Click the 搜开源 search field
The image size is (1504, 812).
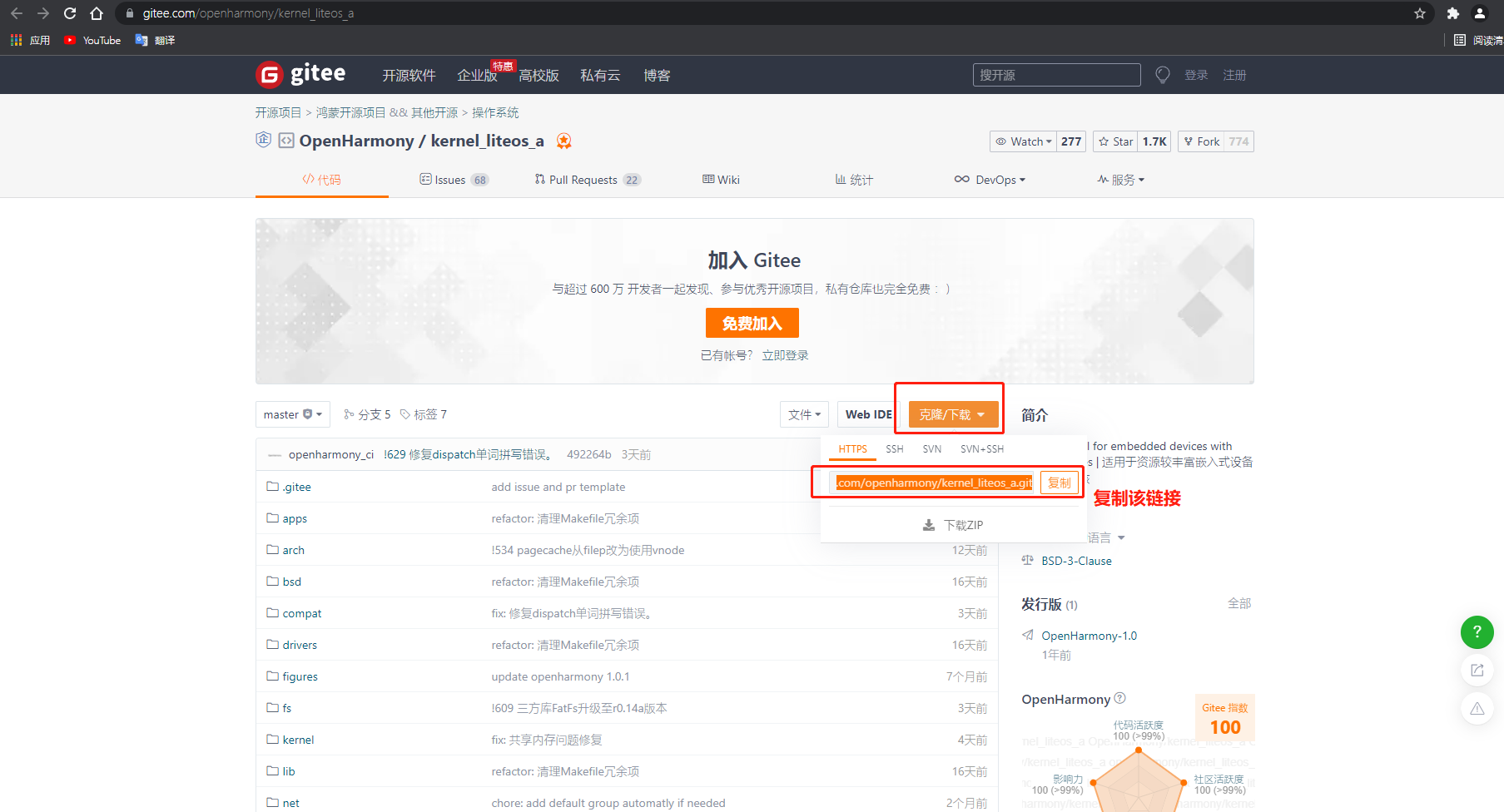point(1056,75)
